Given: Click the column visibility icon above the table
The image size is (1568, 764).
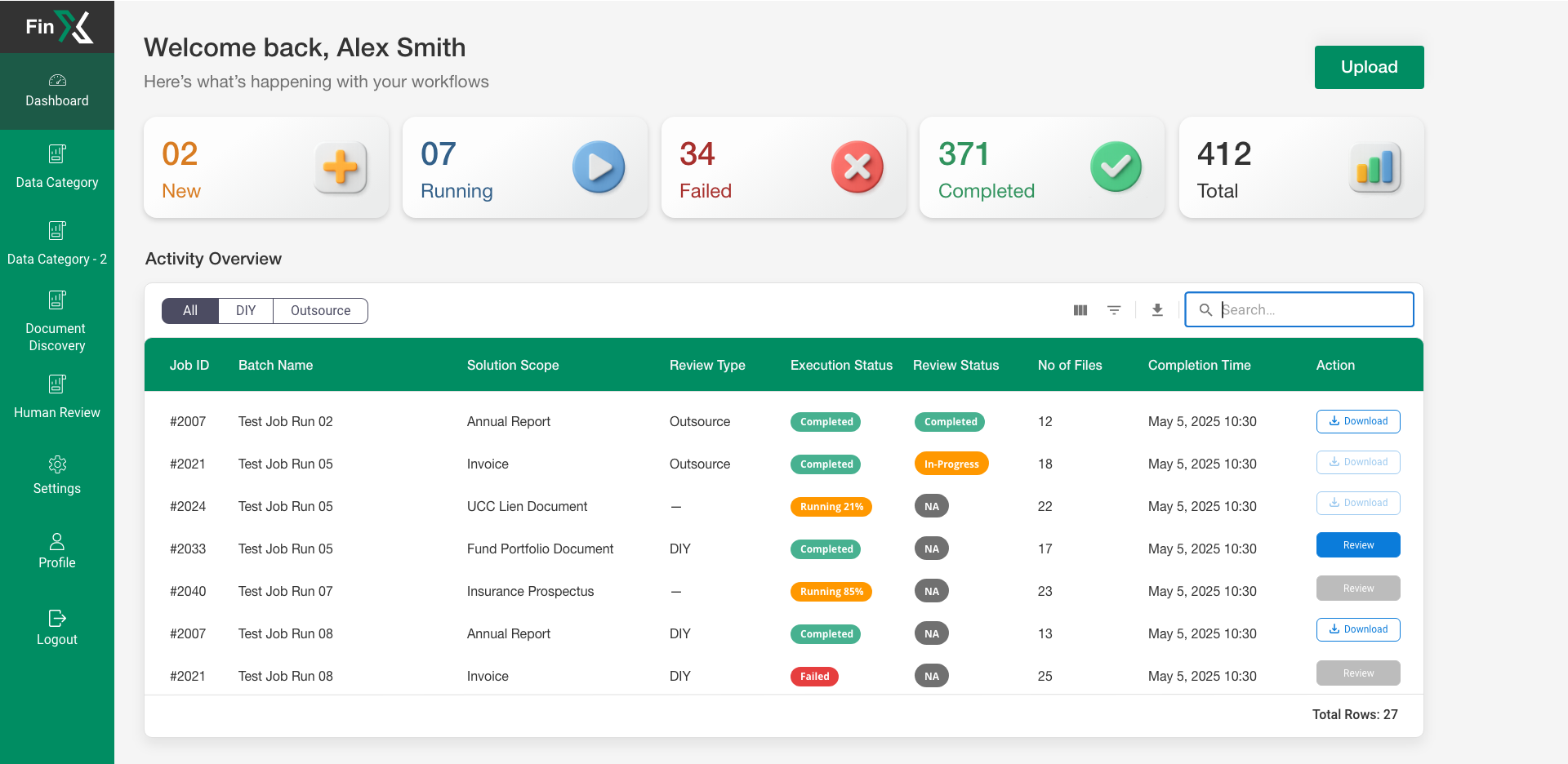Looking at the screenshot, I should click(x=1080, y=310).
